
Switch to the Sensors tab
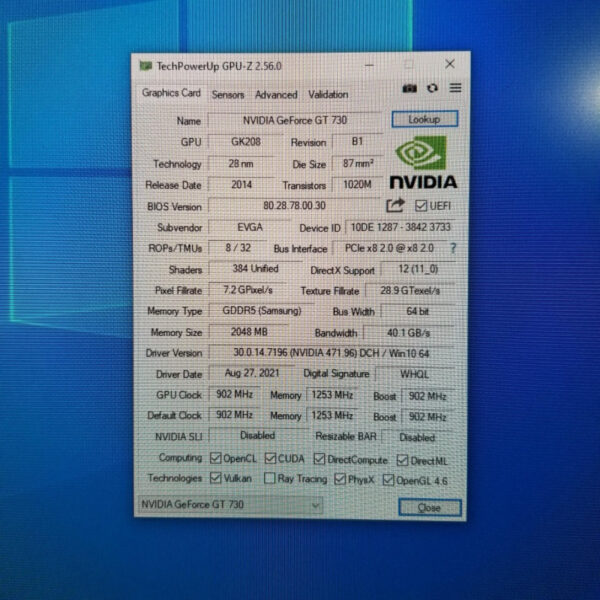pyautogui.click(x=228, y=95)
